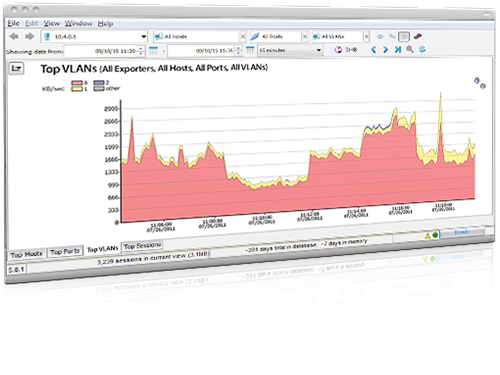Screen dimensions: 500x375
Task: Click the Ready status progress bar
Action: point(462,232)
